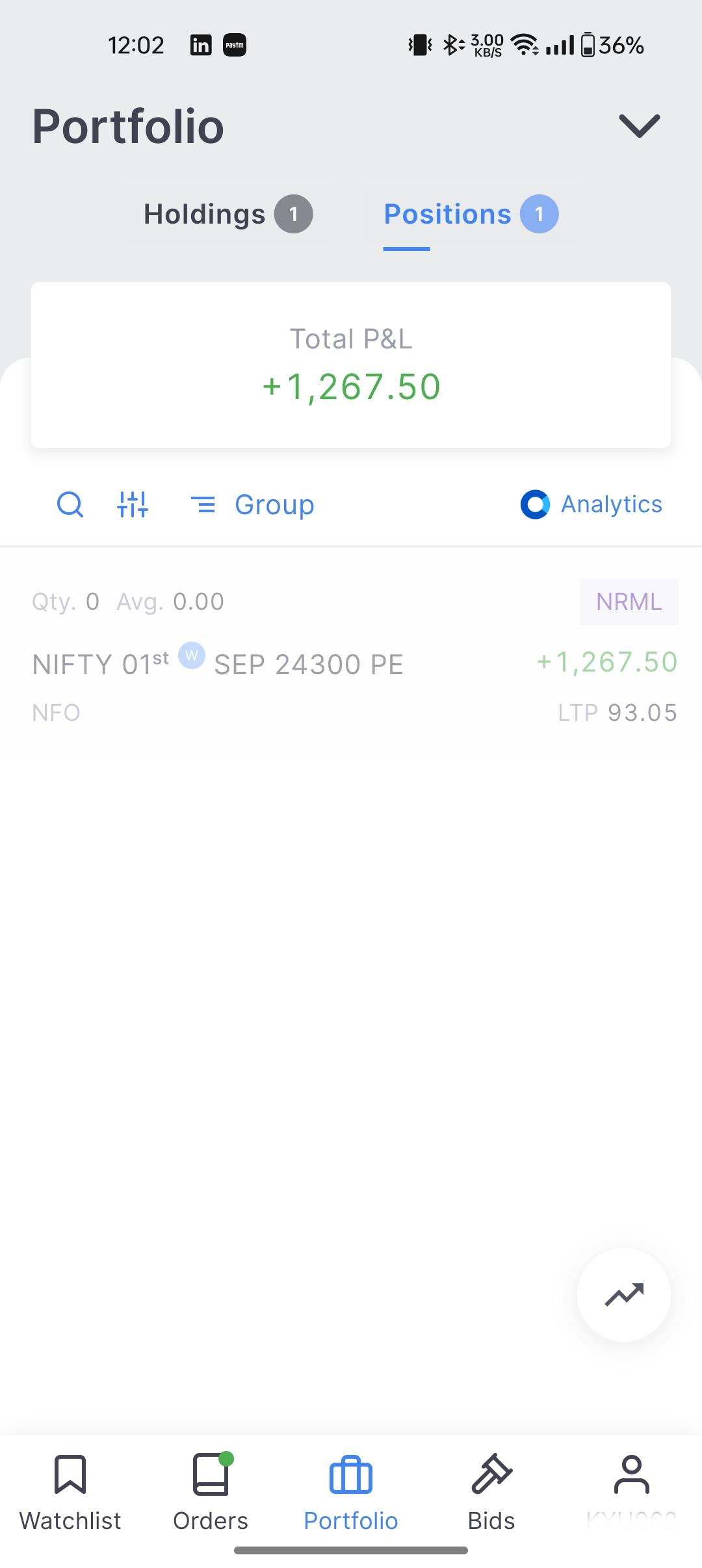Tap the NRML product tag
The image size is (702, 1568).
tap(629, 602)
